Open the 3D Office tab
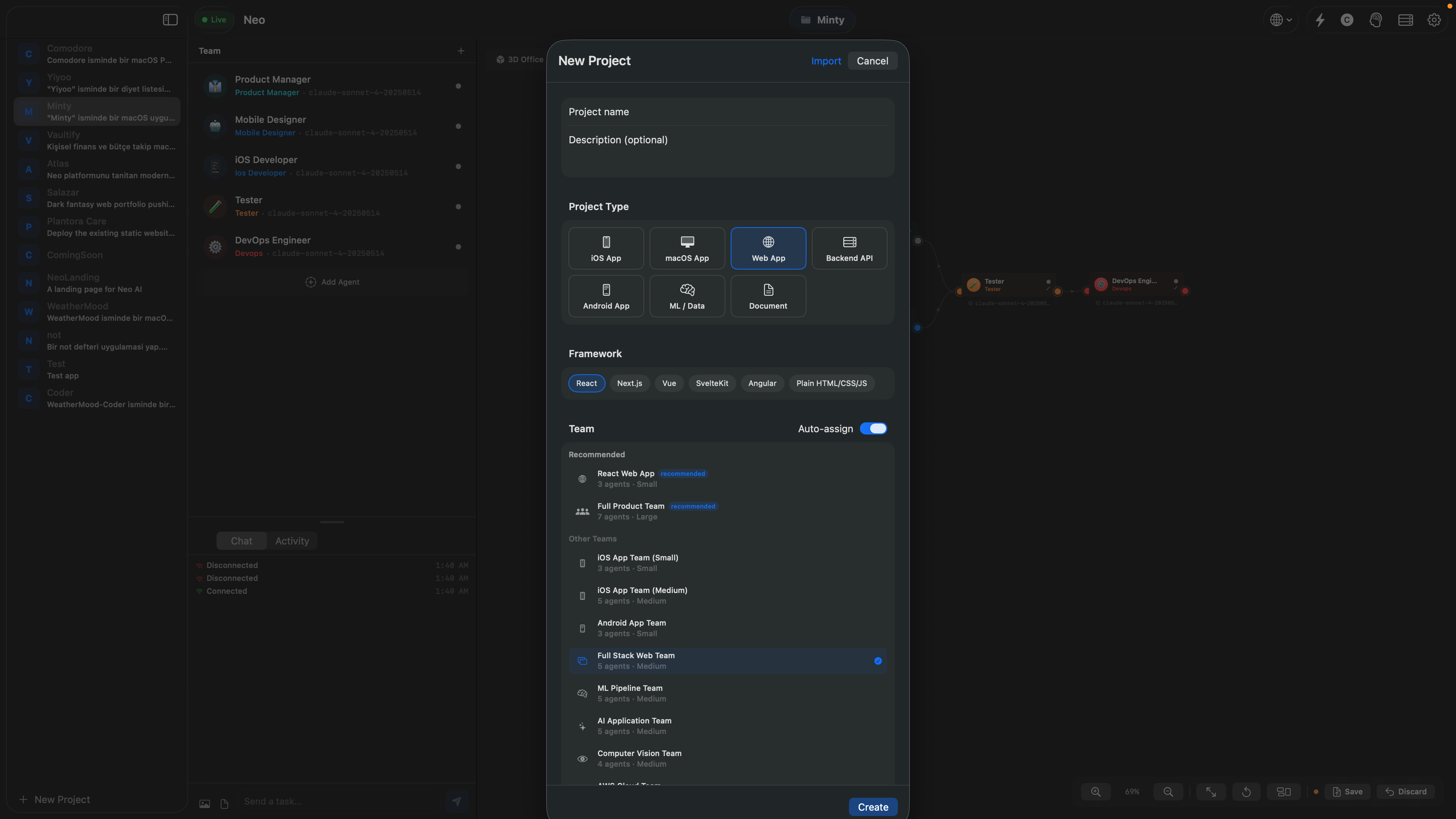This screenshot has width=1456, height=819. tap(519, 60)
